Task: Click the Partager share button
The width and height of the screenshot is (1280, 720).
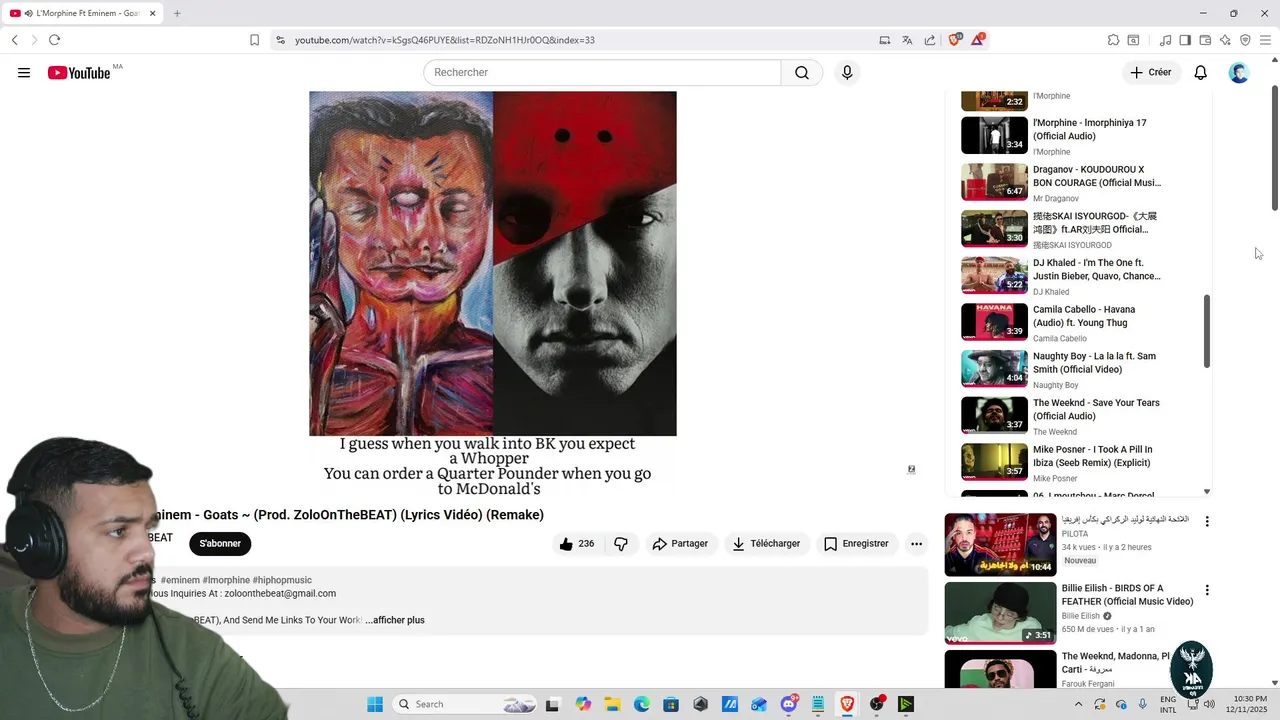Action: pyautogui.click(x=680, y=544)
